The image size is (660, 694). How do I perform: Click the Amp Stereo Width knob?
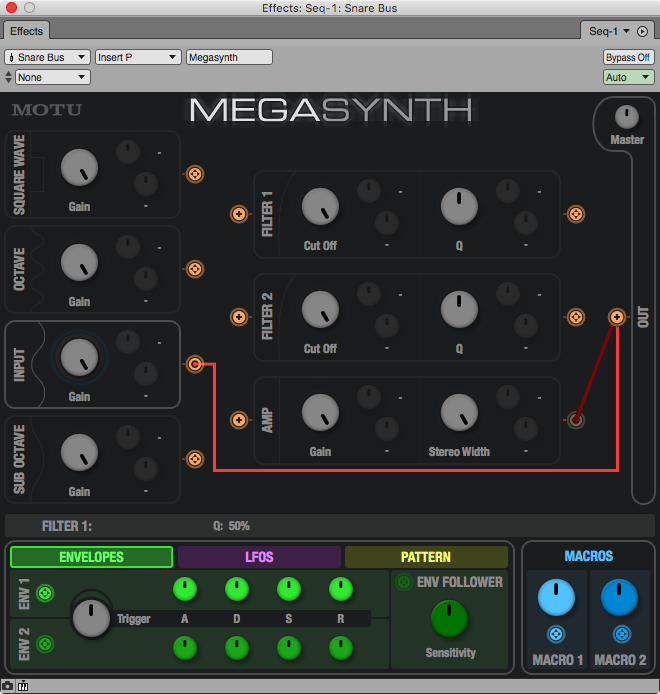point(459,413)
